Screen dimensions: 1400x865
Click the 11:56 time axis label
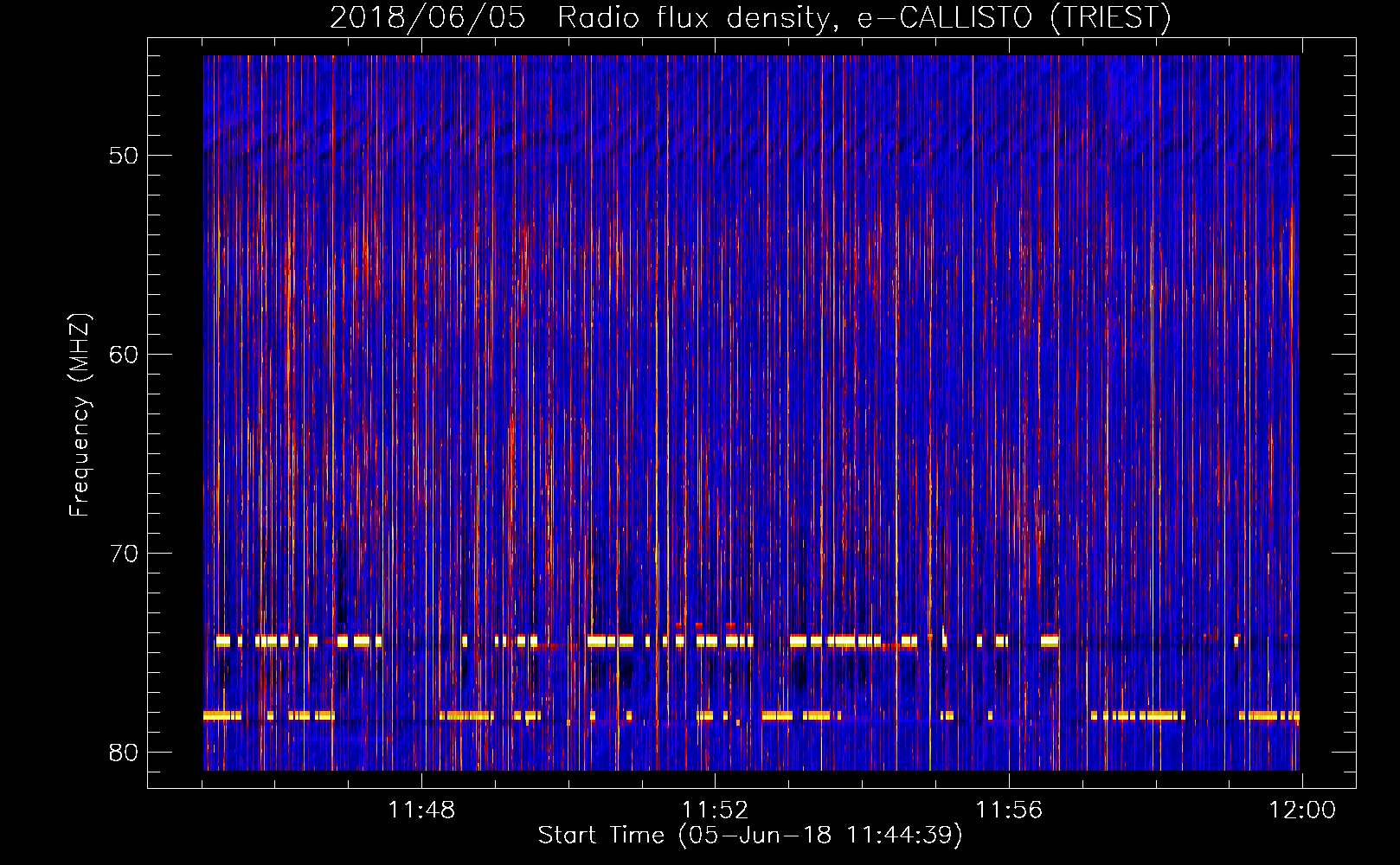coord(1009,811)
